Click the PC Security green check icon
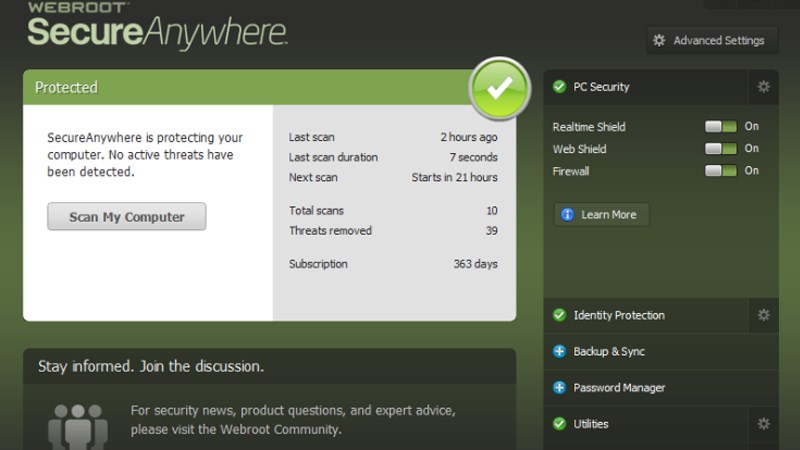800x450 pixels. tap(559, 87)
